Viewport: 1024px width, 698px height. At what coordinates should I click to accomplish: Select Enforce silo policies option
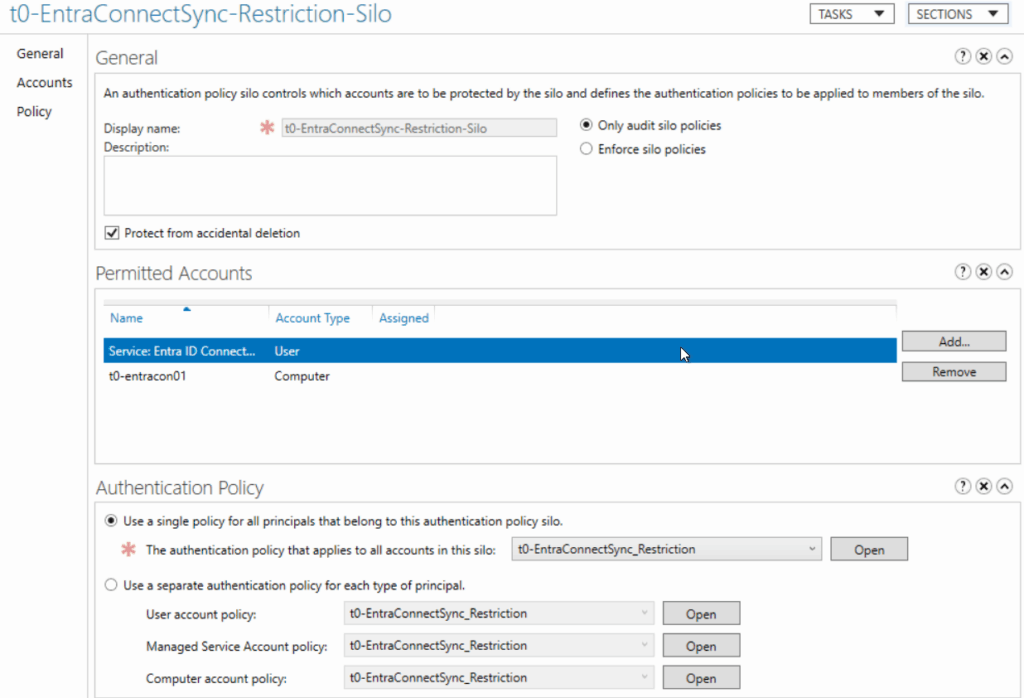tap(587, 149)
